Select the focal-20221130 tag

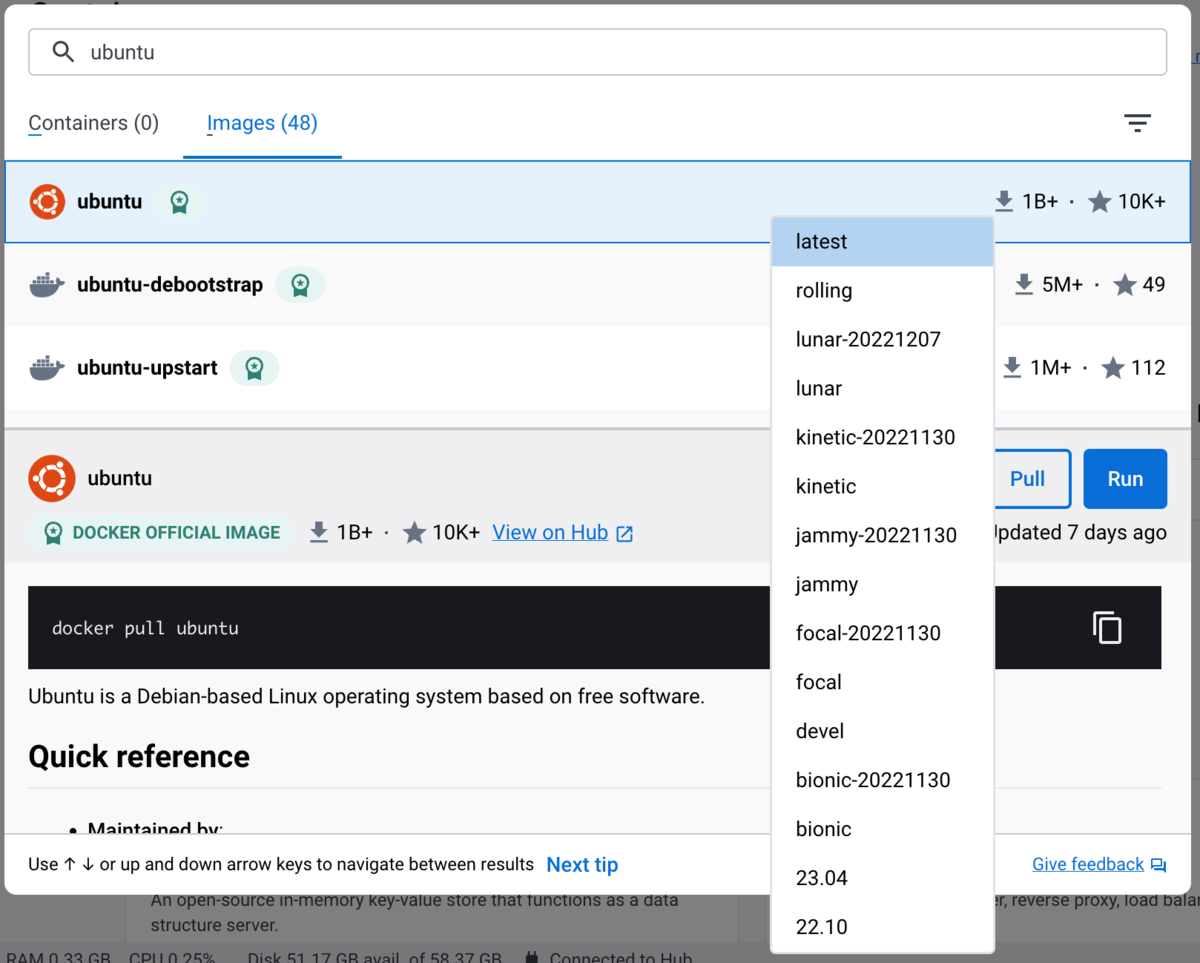click(882, 634)
